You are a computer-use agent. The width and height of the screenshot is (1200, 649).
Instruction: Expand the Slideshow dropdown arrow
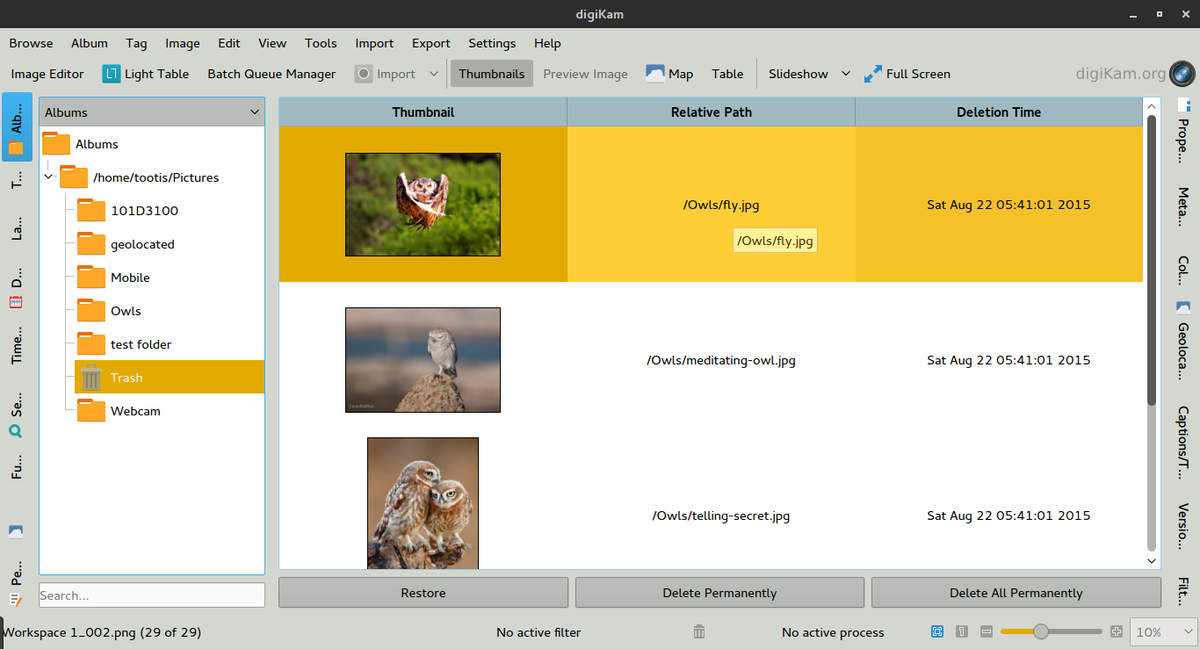pyautogui.click(x=845, y=74)
